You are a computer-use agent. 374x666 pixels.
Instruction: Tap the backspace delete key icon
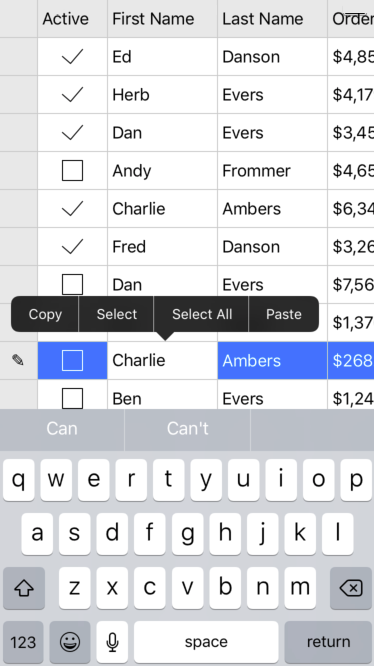[x=351, y=588]
